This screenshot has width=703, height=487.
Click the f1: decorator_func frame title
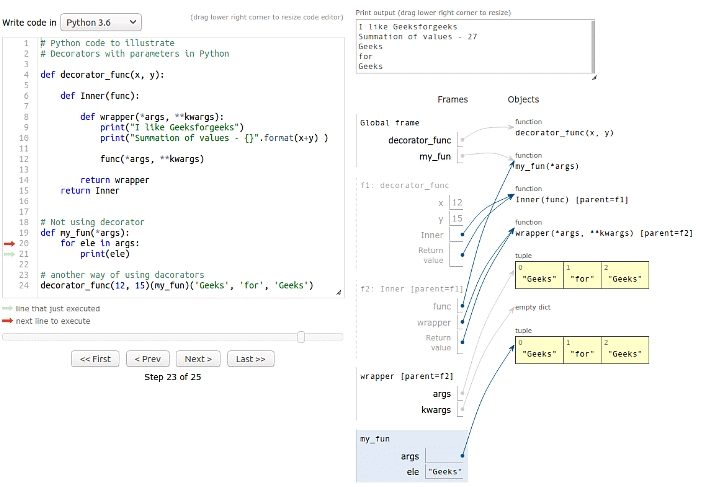tap(404, 185)
